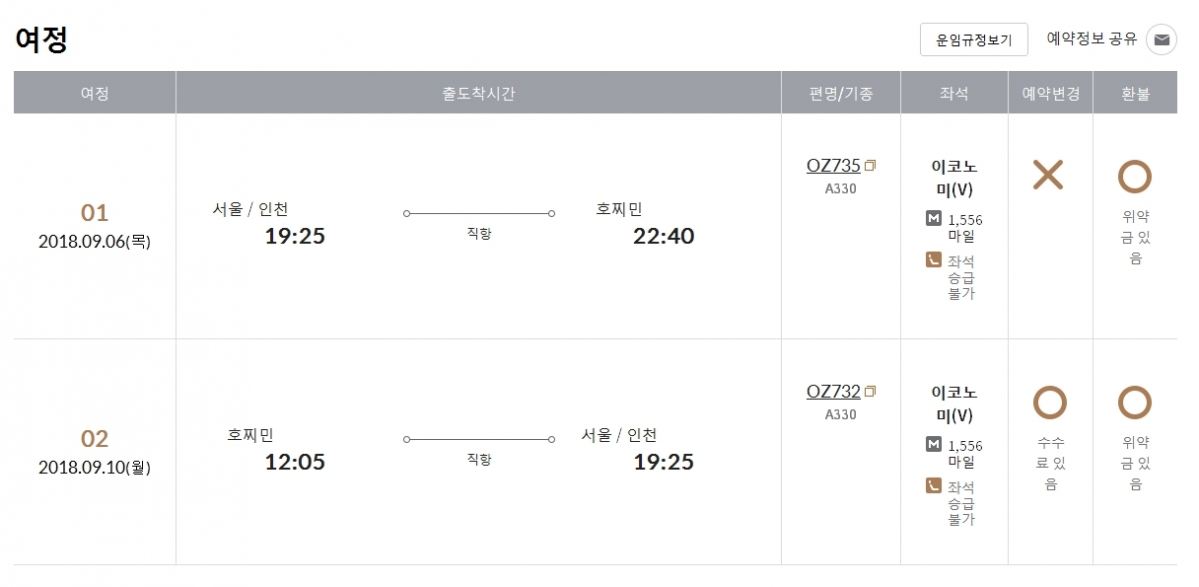
Task: Click the refund circle icon for flight OZ735
Action: tap(1135, 176)
